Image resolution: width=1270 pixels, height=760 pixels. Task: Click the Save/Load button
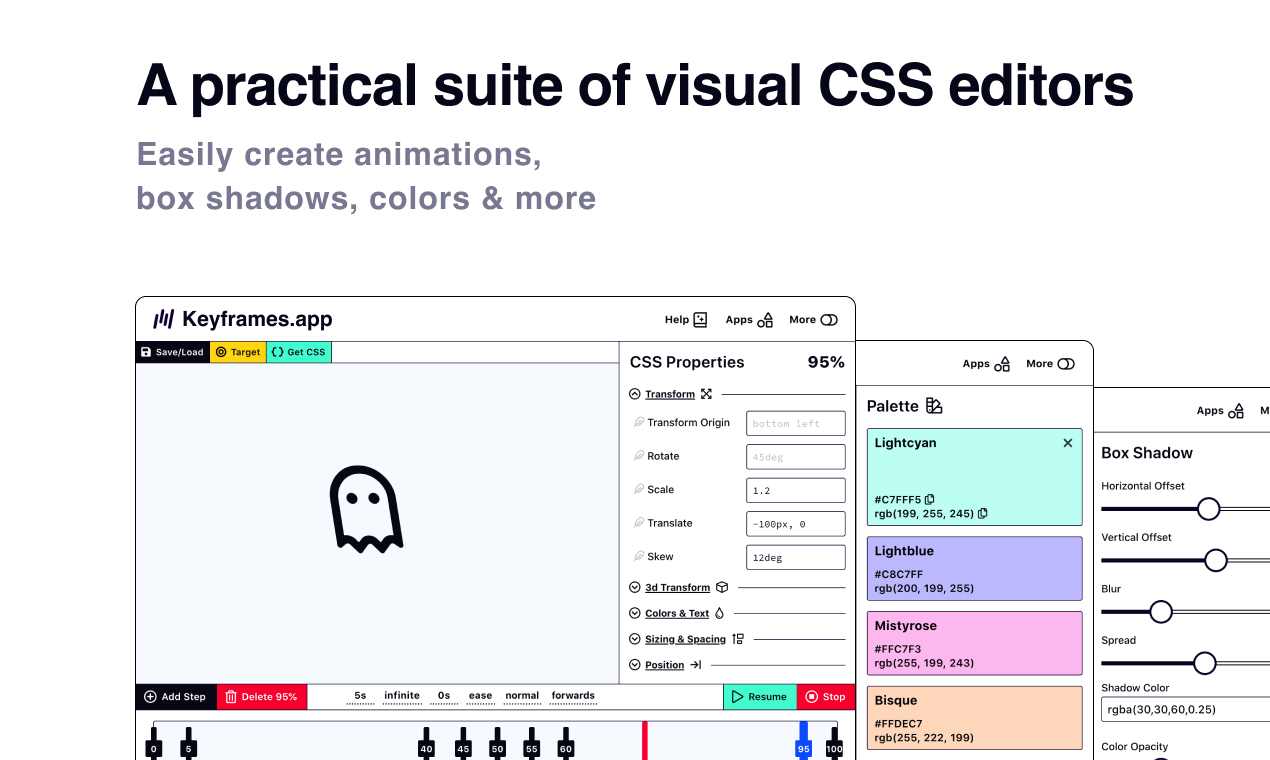(172, 352)
